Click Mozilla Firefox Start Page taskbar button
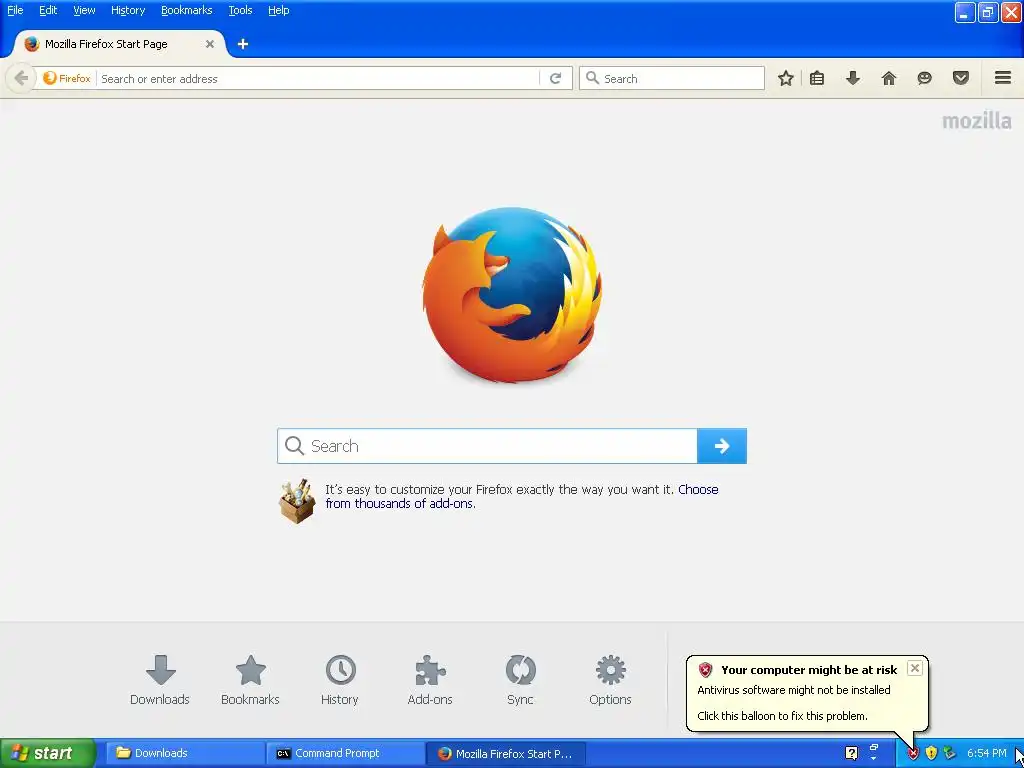1024x768 pixels. pos(506,754)
